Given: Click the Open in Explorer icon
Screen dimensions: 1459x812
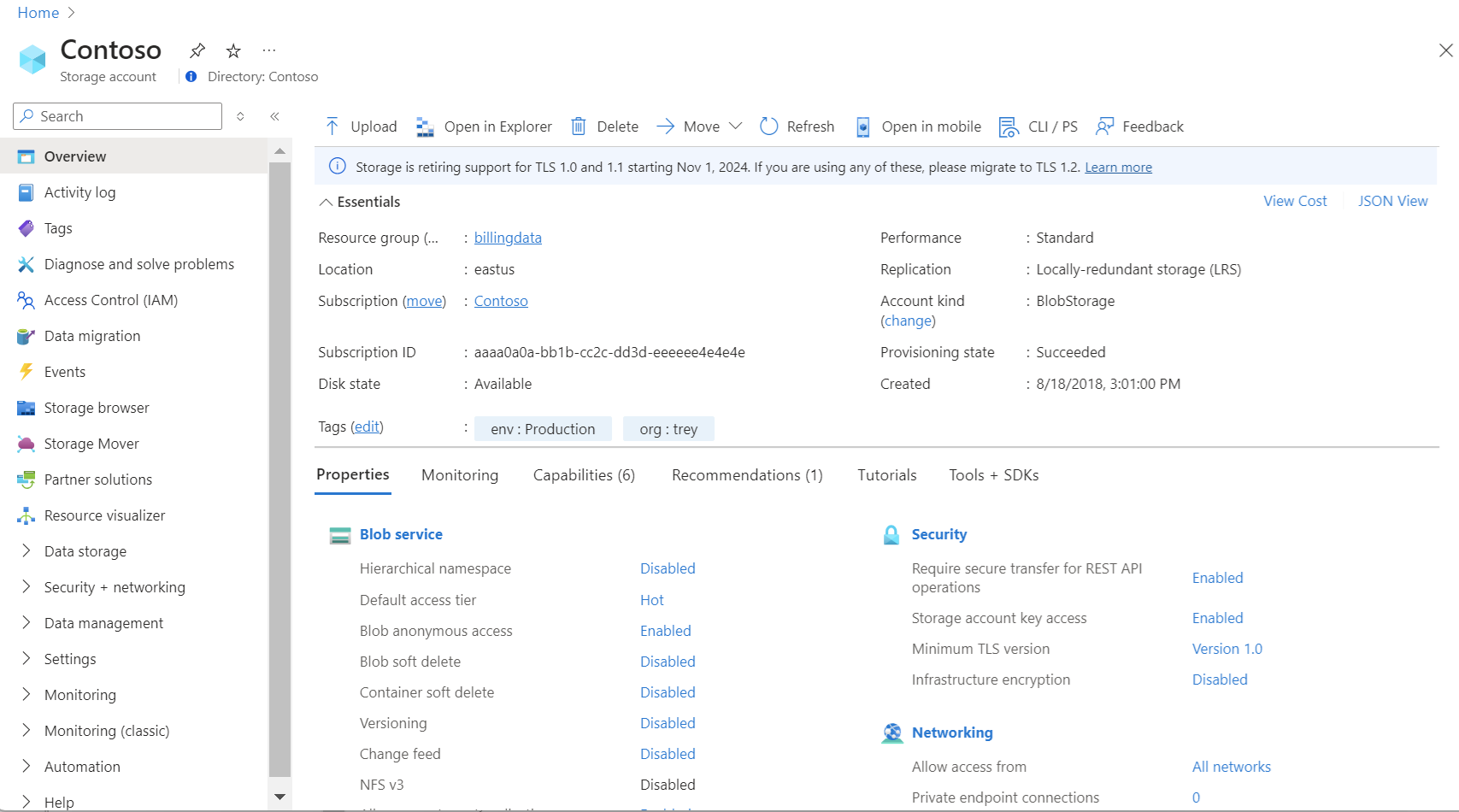Looking at the screenshot, I should (x=425, y=127).
